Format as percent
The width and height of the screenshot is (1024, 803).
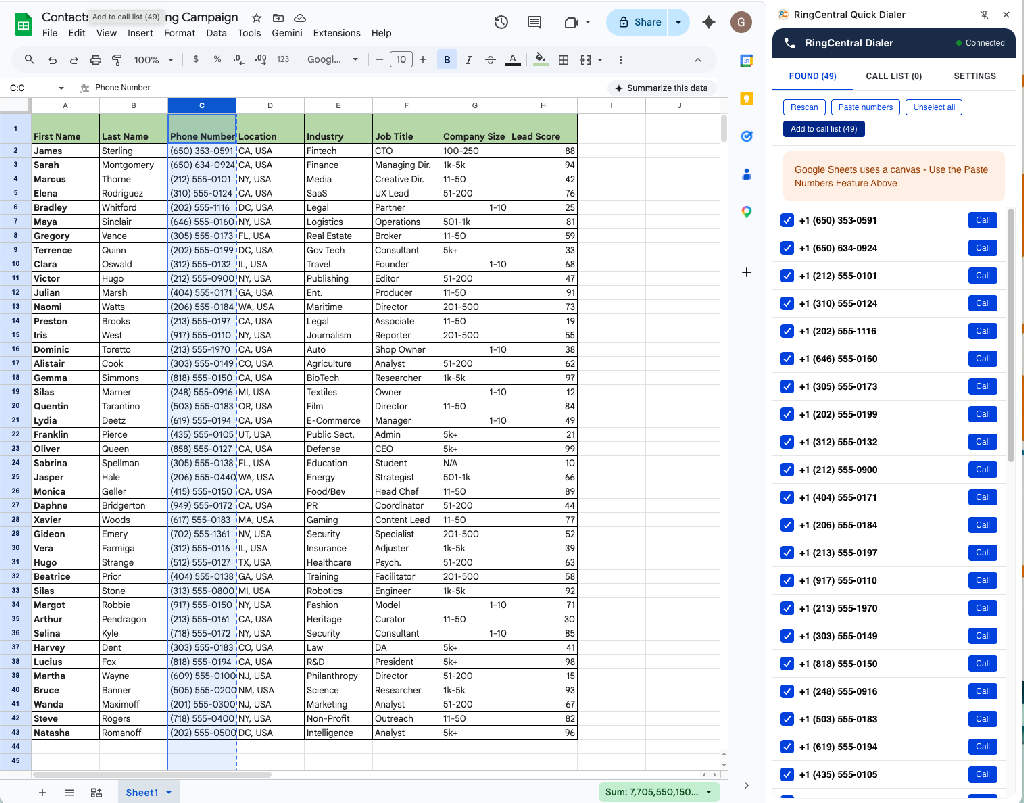click(217, 59)
